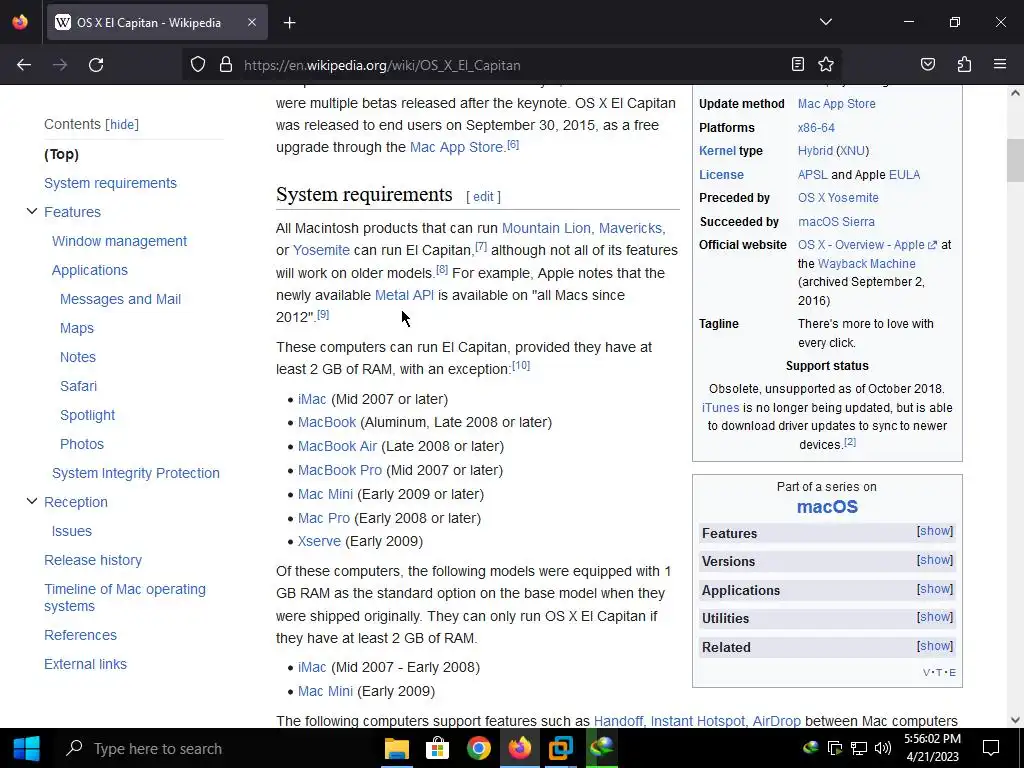Viewport: 1024px width, 768px height.
Task: Hide the Contents sidebar
Action: coord(122,124)
